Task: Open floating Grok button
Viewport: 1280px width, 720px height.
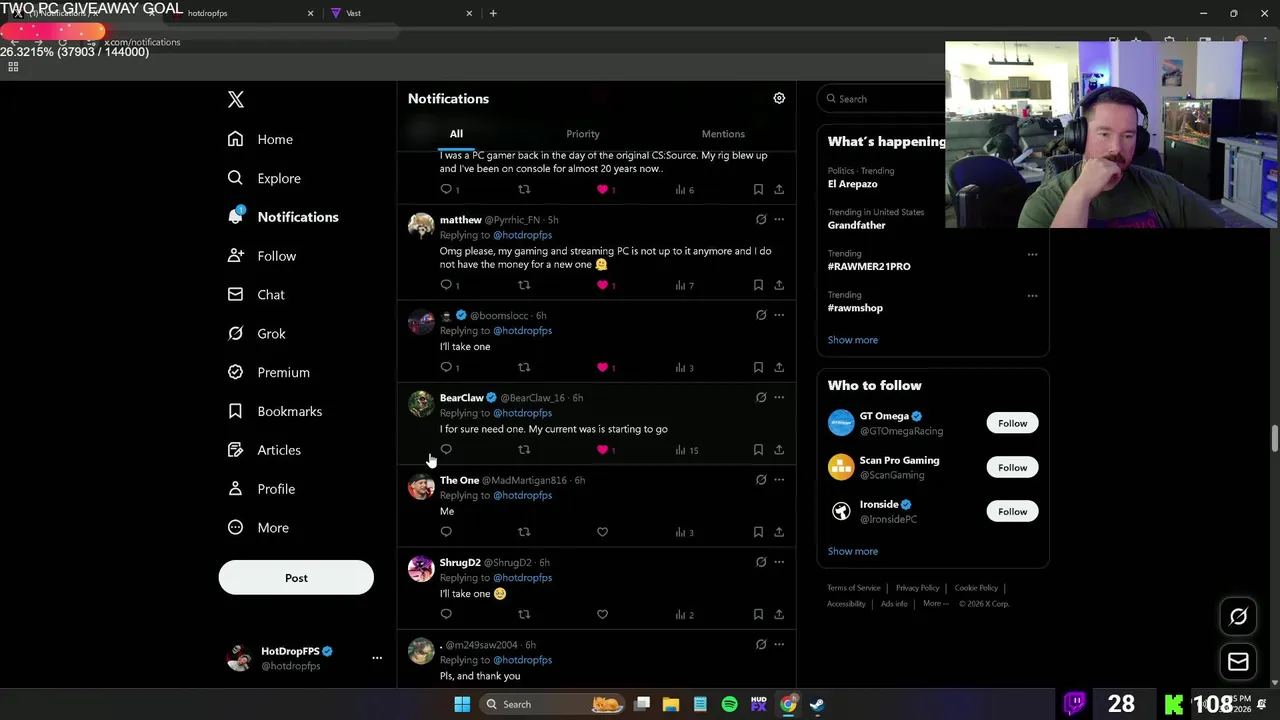Action: point(1238,617)
